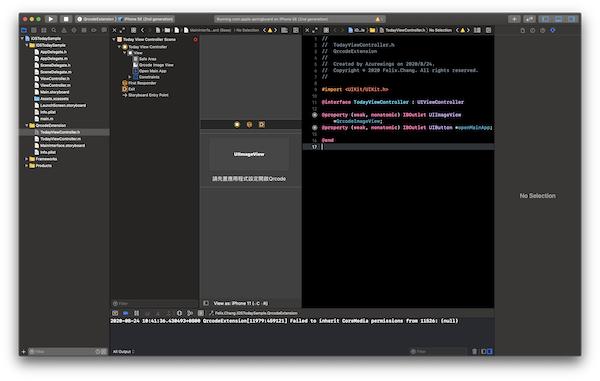Click the outlet connection circle for openMainApp

(315, 127)
